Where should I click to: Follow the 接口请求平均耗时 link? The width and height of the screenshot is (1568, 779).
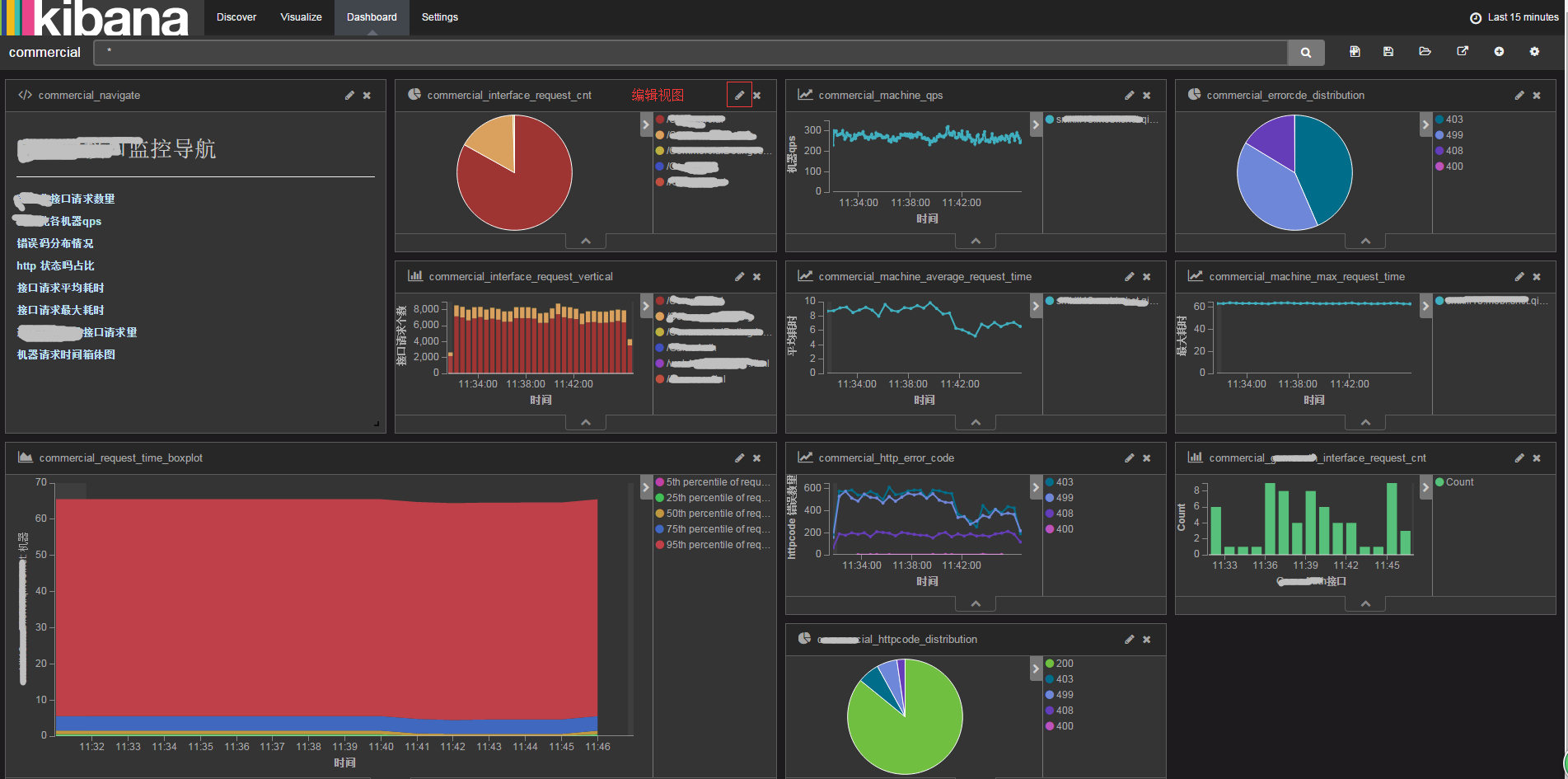coord(60,288)
